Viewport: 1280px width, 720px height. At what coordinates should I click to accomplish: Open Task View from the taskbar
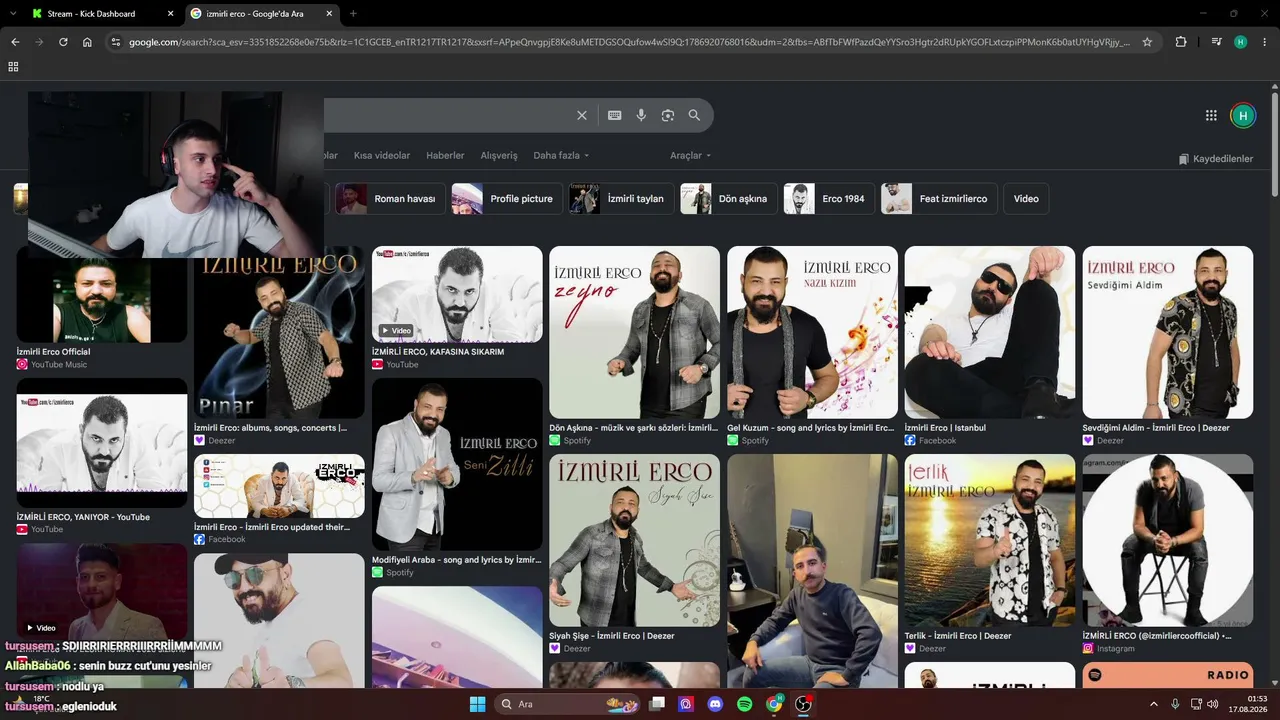coord(657,704)
